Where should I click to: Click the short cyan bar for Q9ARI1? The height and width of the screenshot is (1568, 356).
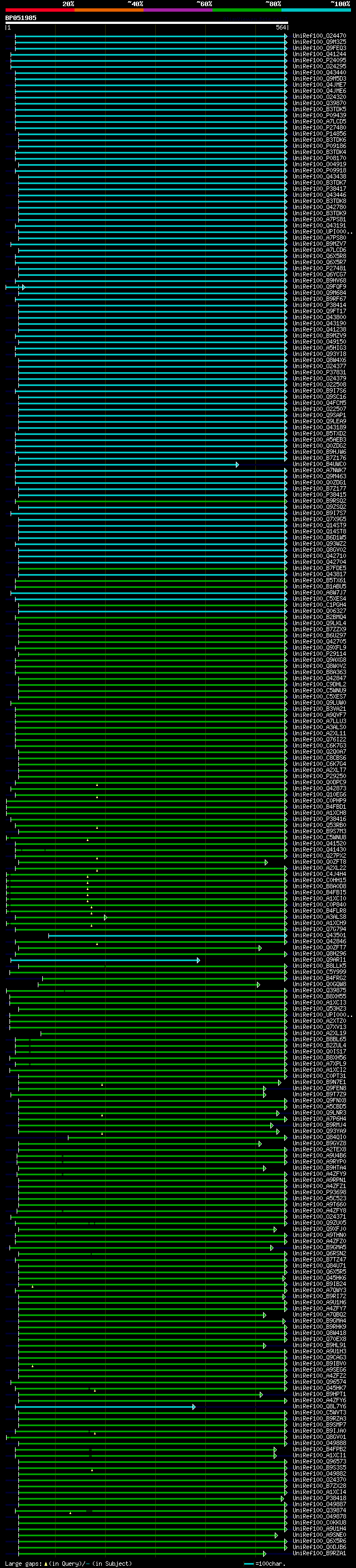point(105,960)
